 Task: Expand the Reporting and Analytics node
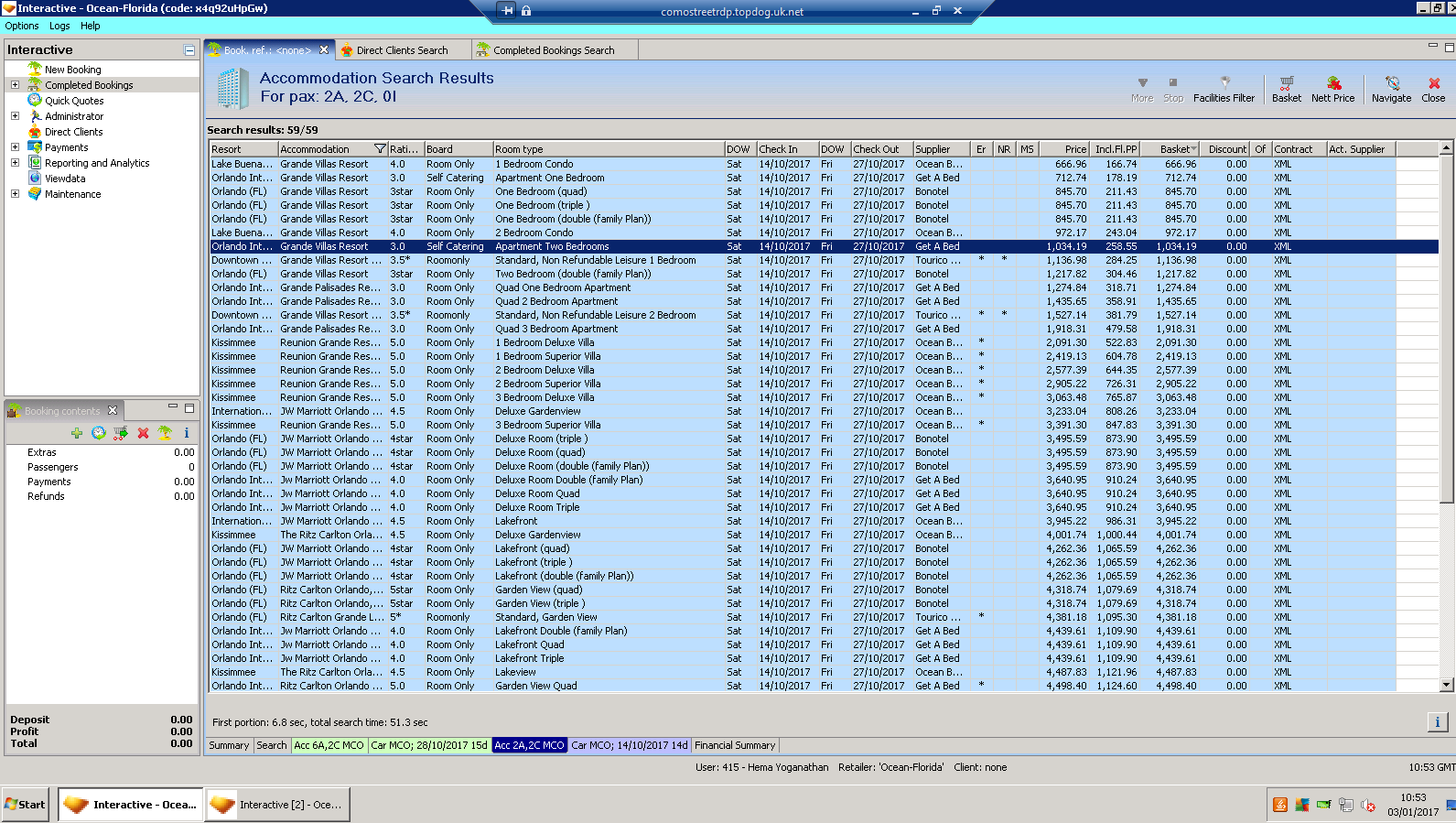point(15,163)
